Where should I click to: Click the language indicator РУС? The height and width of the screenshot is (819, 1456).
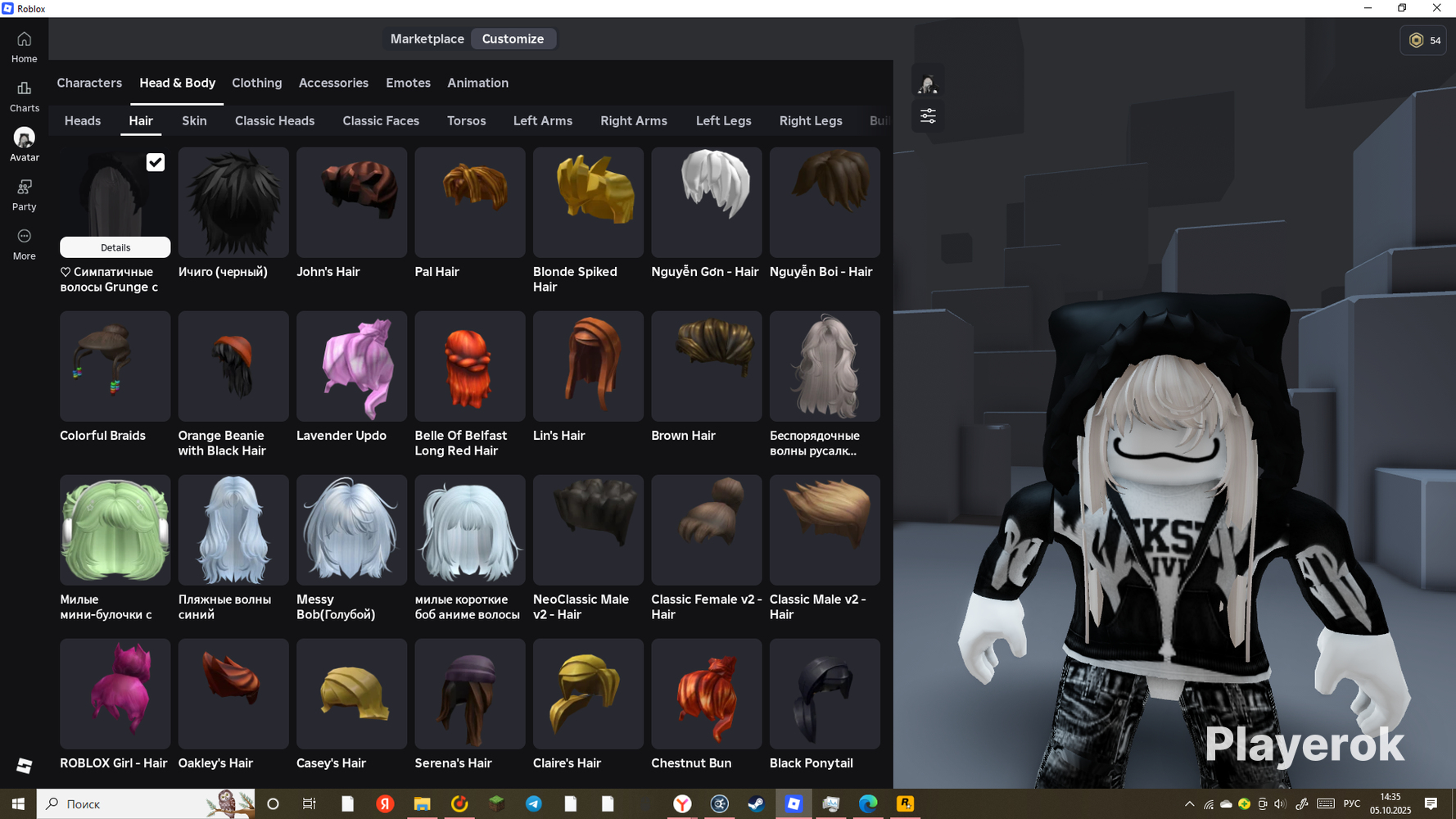tap(1352, 804)
